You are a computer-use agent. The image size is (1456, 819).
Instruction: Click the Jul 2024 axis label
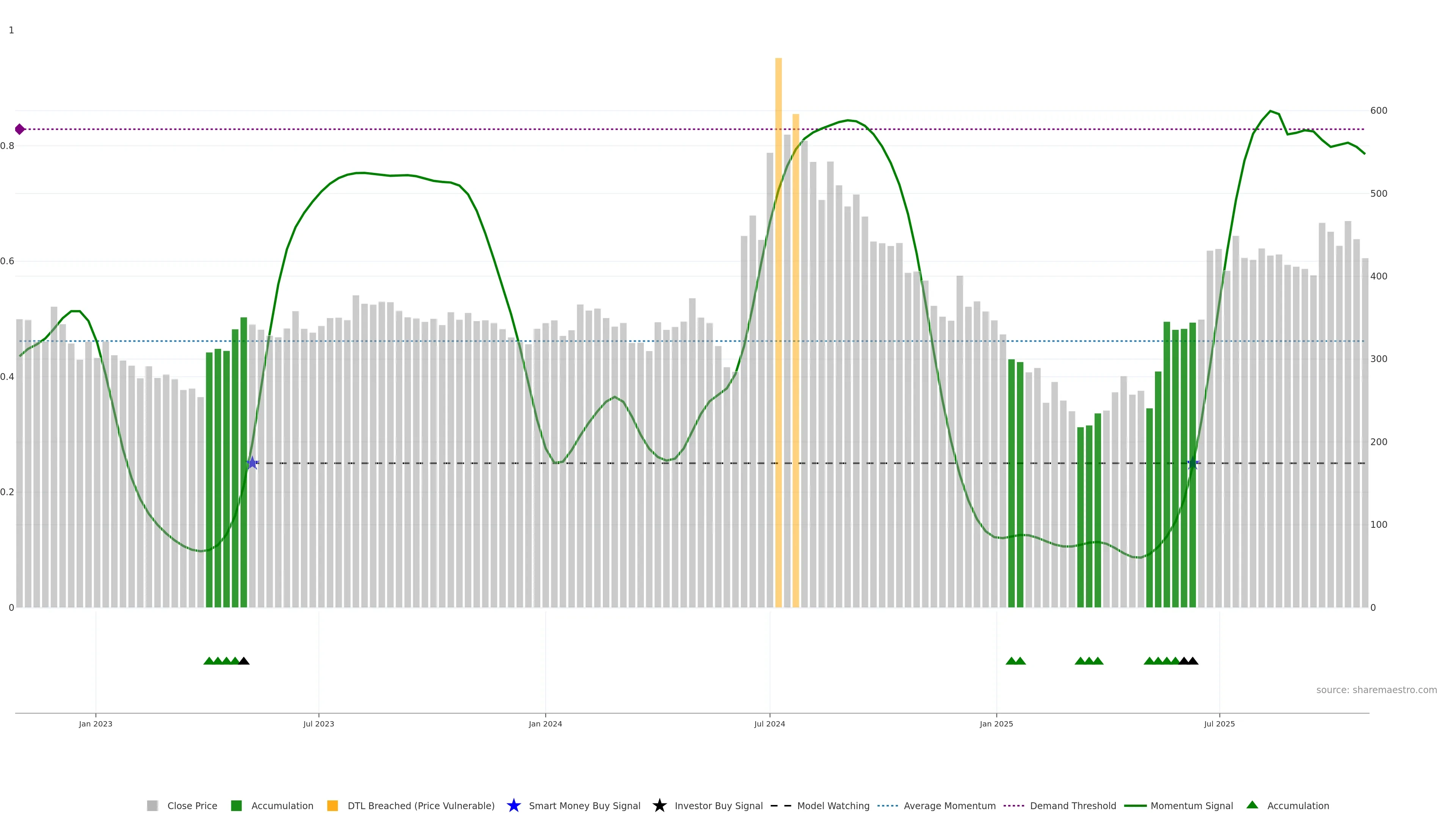pos(769,724)
